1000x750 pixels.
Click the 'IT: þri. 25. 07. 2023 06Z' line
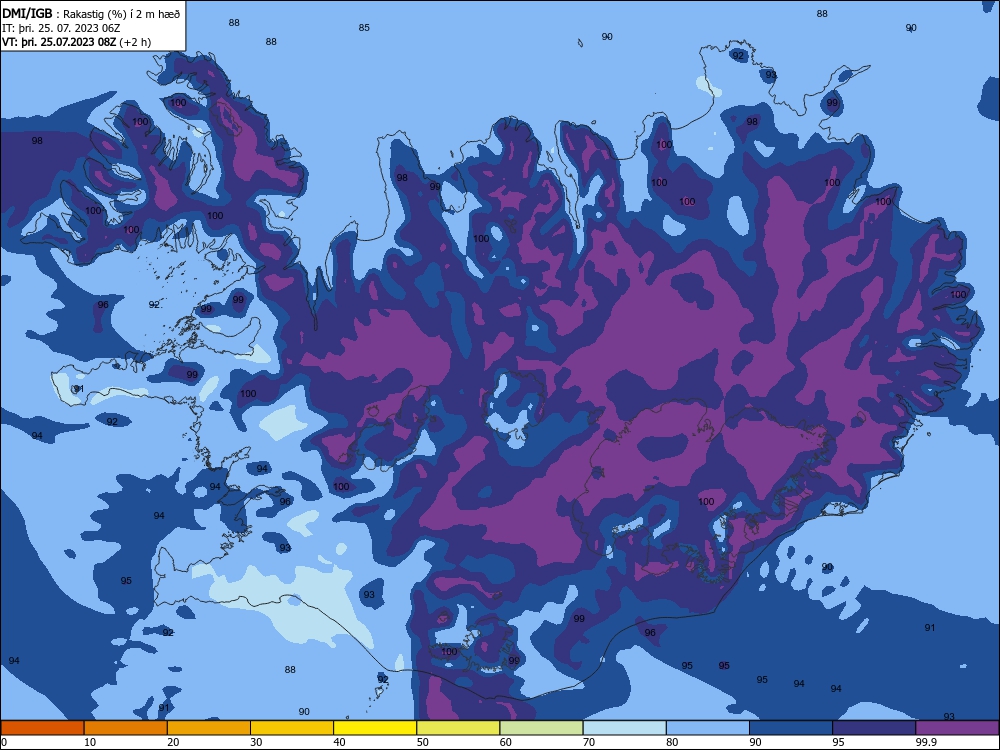(62, 28)
